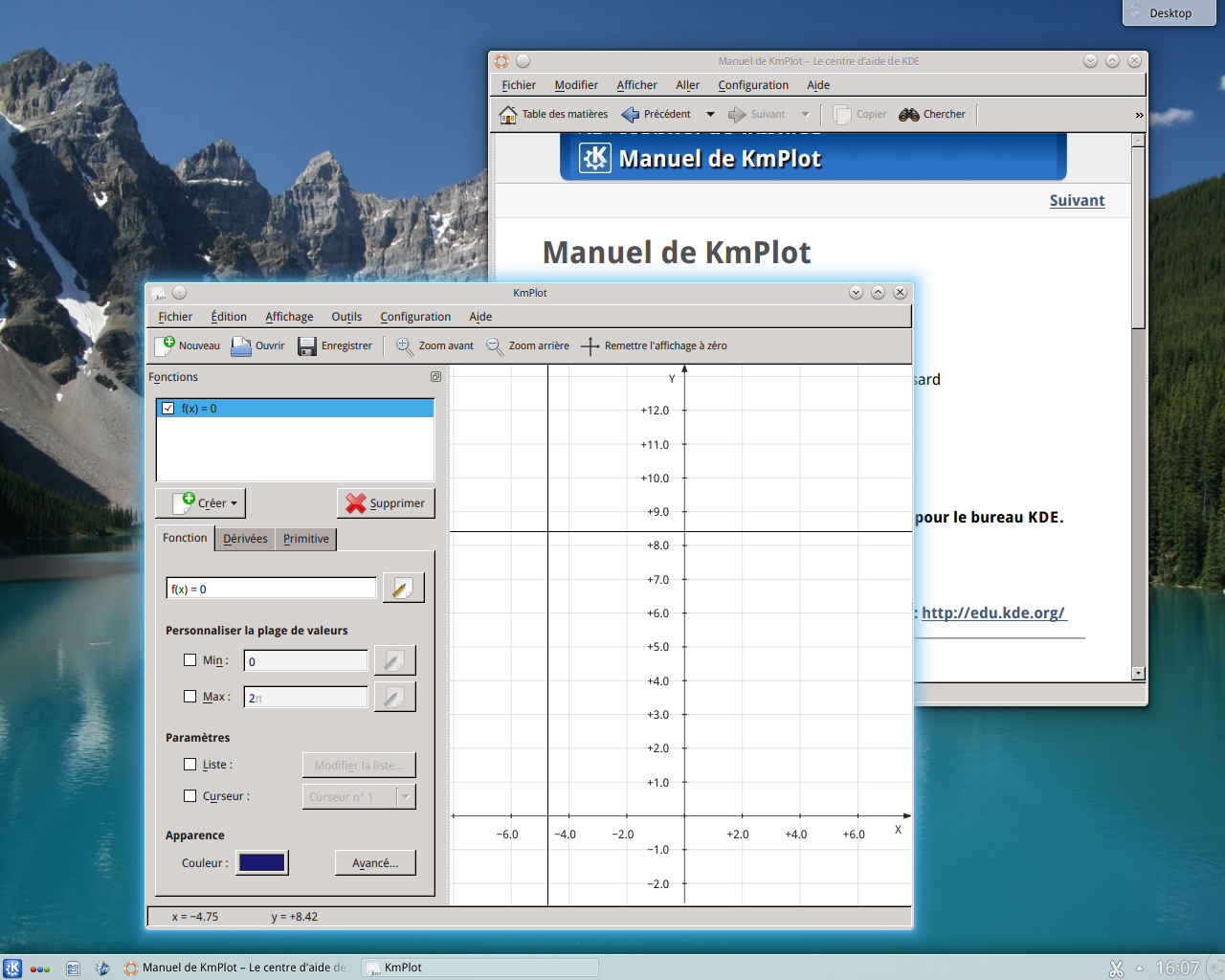This screenshot has height=980, width=1225.
Task: Click the help center vertical scrollbar handle
Action: (x=1138, y=238)
